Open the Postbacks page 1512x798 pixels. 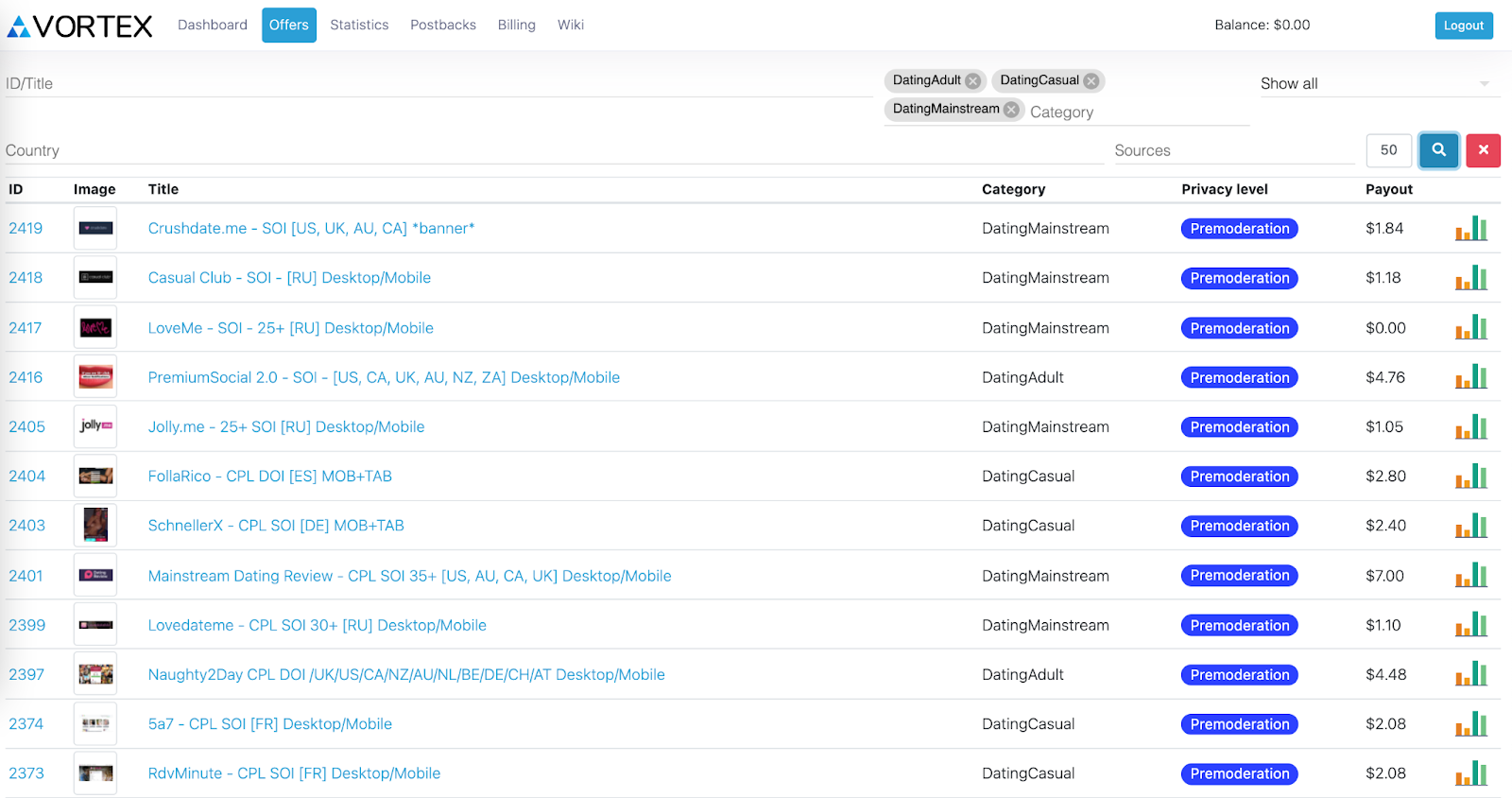[x=443, y=25]
